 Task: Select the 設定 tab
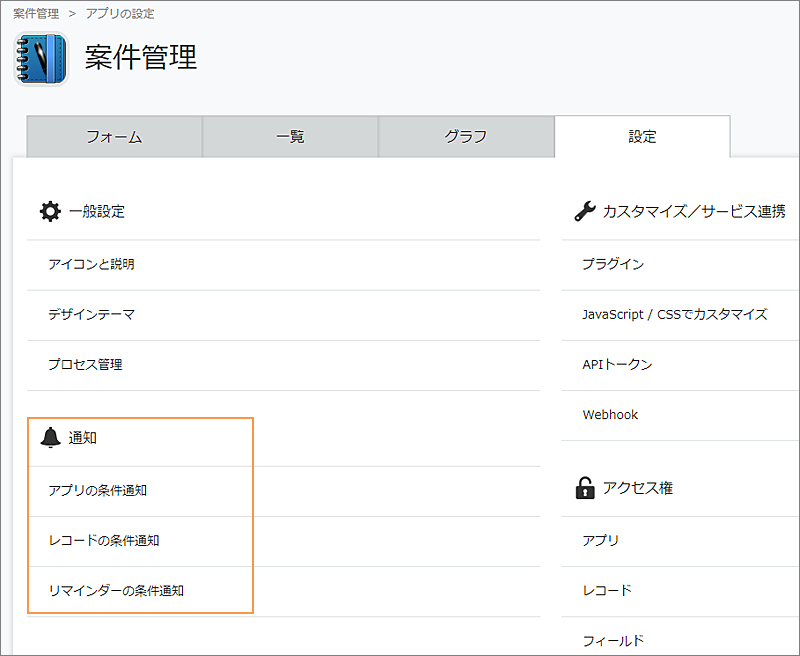(642, 136)
